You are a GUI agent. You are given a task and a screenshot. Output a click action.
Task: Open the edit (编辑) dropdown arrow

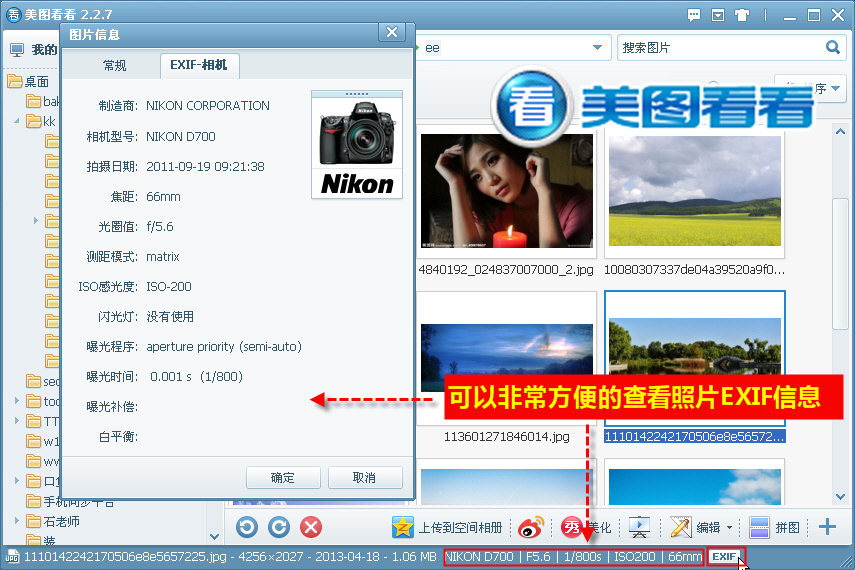[729, 527]
